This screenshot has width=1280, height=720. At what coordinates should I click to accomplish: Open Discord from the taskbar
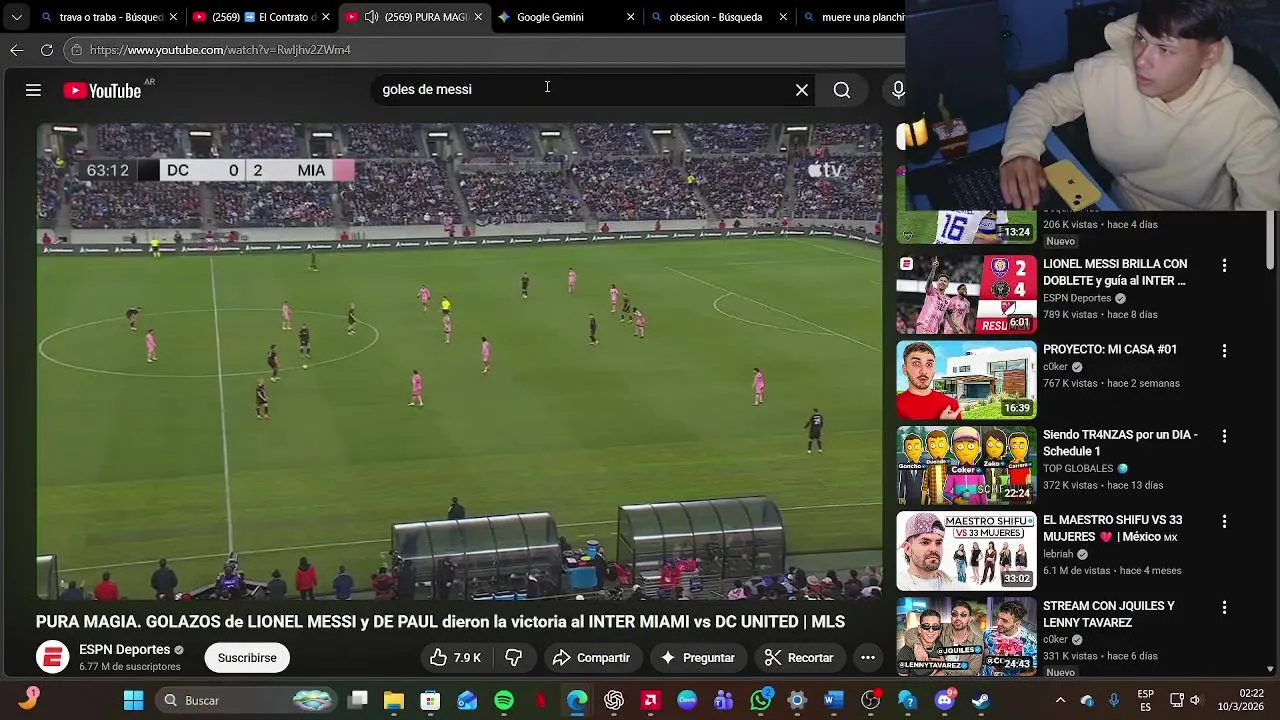click(x=944, y=700)
